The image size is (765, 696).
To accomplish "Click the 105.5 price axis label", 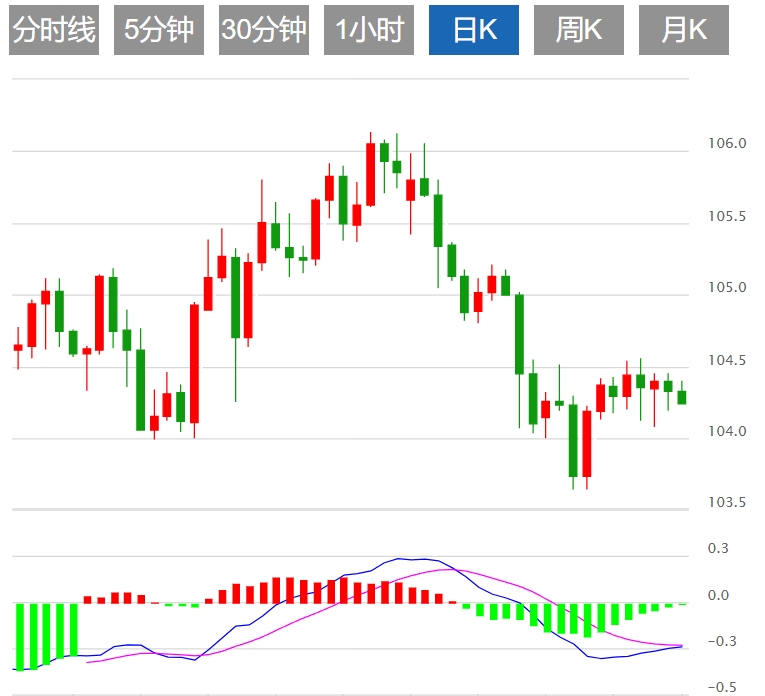I will point(727,216).
